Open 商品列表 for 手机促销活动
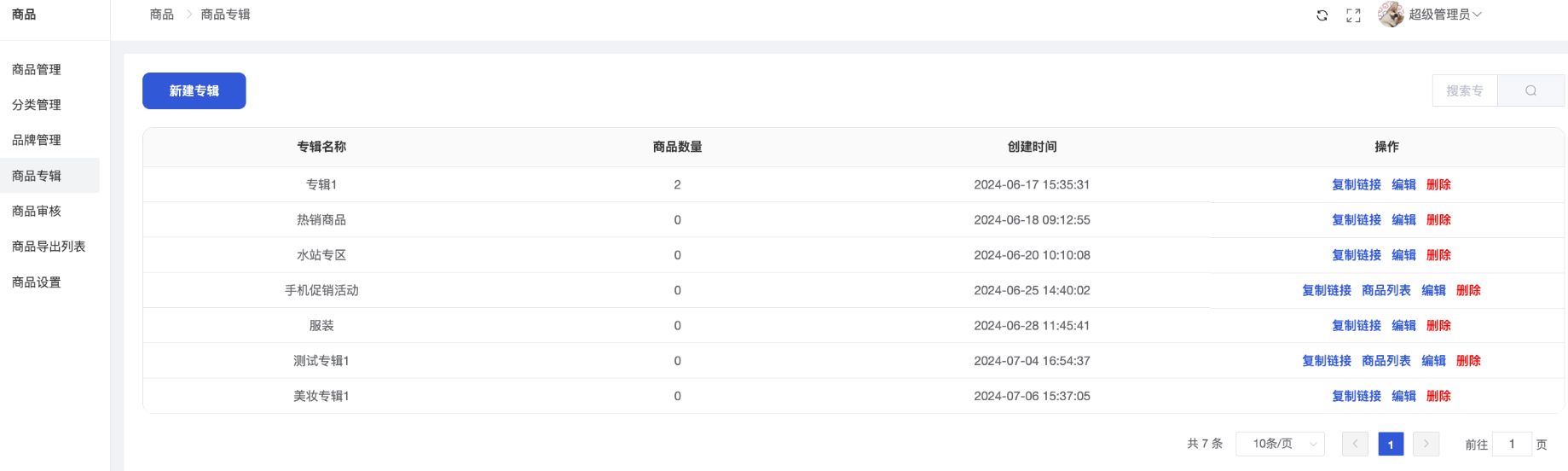The image size is (1568, 471). tap(1386, 290)
